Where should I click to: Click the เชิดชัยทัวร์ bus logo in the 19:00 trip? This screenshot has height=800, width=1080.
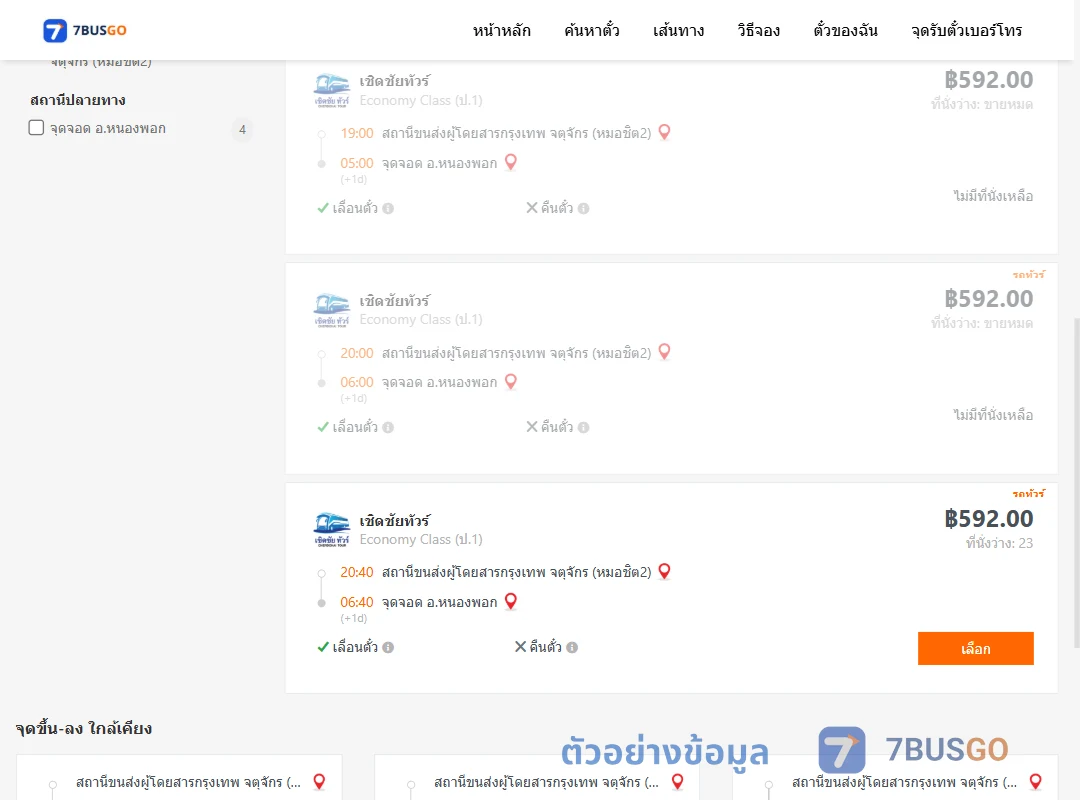coord(332,90)
